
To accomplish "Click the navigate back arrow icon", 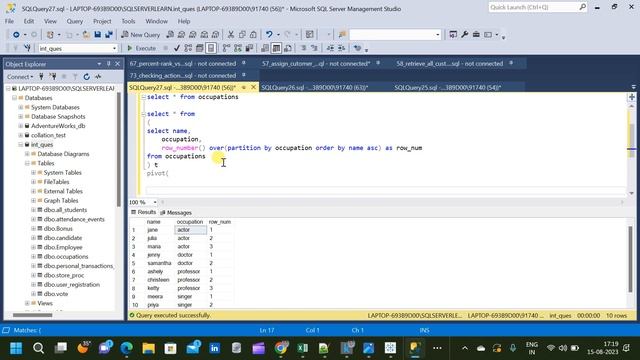I will click(x=16, y=35).
